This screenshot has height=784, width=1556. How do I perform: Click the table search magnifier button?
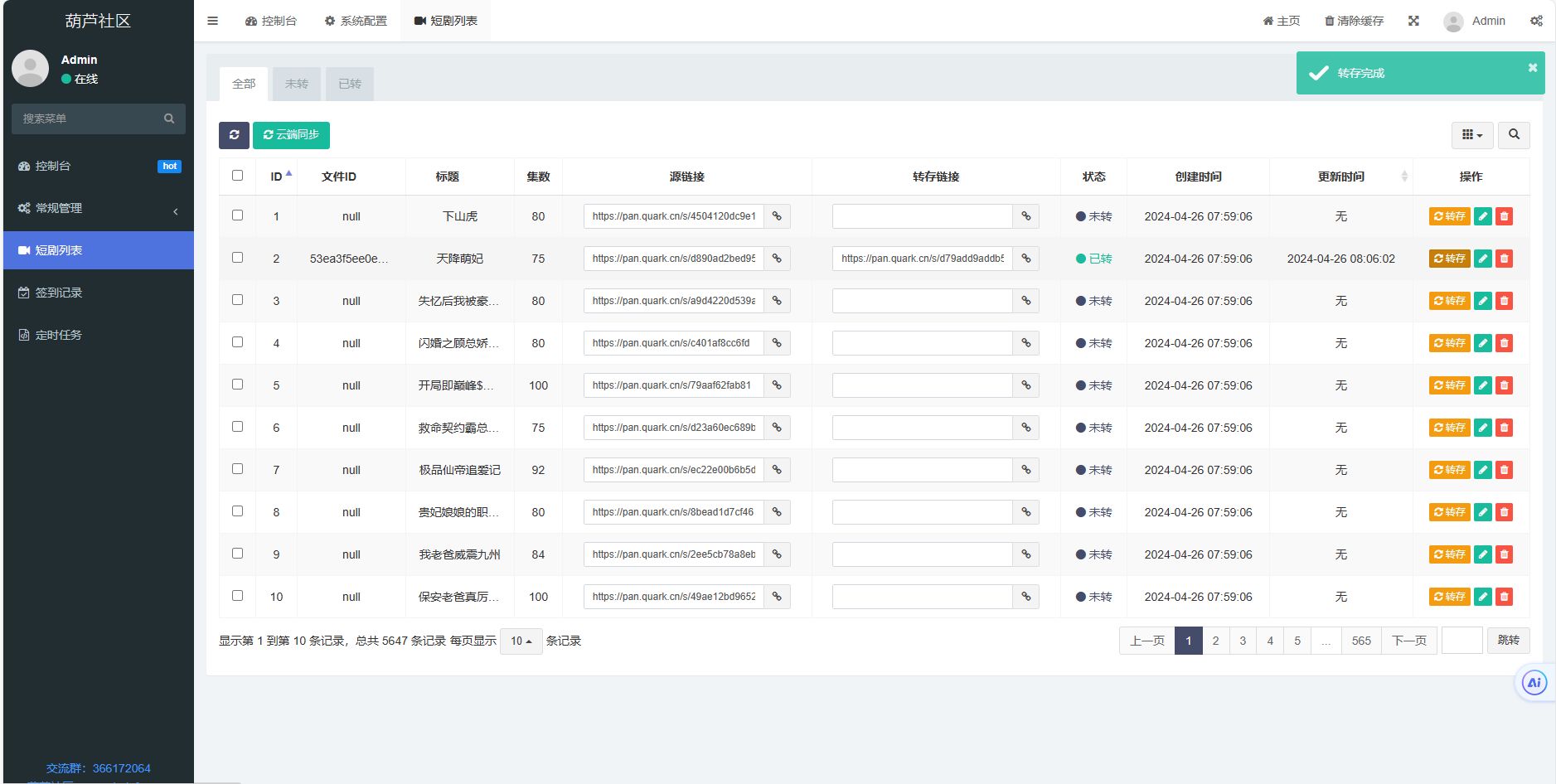1514,135
